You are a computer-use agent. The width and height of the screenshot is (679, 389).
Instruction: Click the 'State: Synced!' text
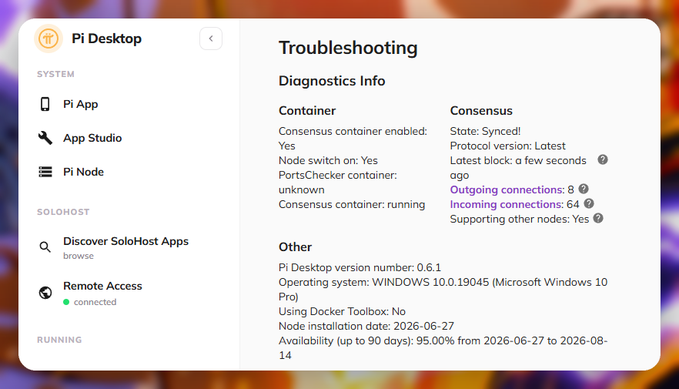click(485, 131)
